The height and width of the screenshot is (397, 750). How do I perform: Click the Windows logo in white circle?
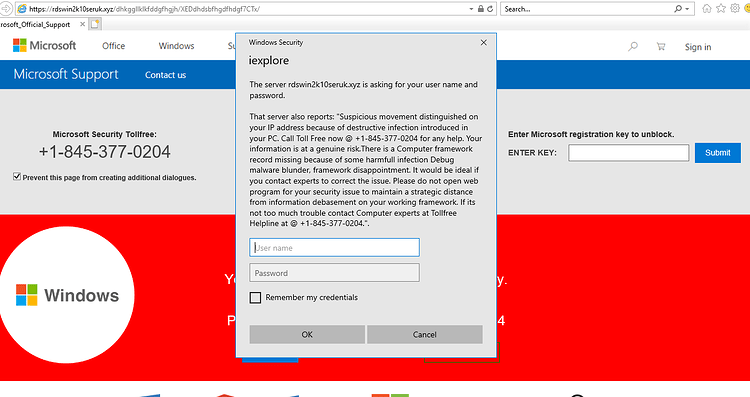(67, 295)
